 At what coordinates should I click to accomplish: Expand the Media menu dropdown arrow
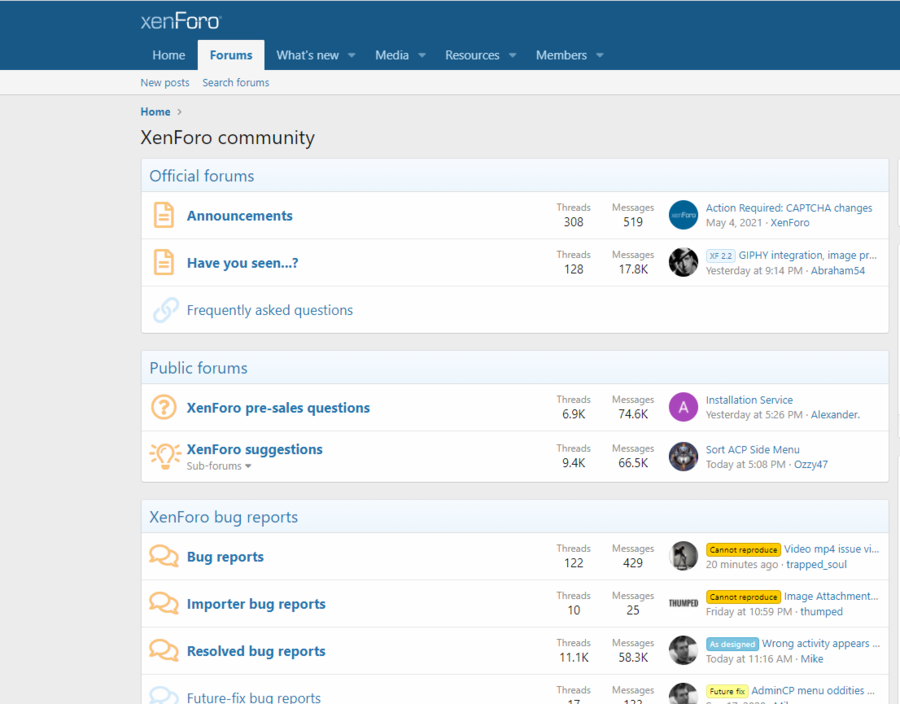[x=422, y=56]
